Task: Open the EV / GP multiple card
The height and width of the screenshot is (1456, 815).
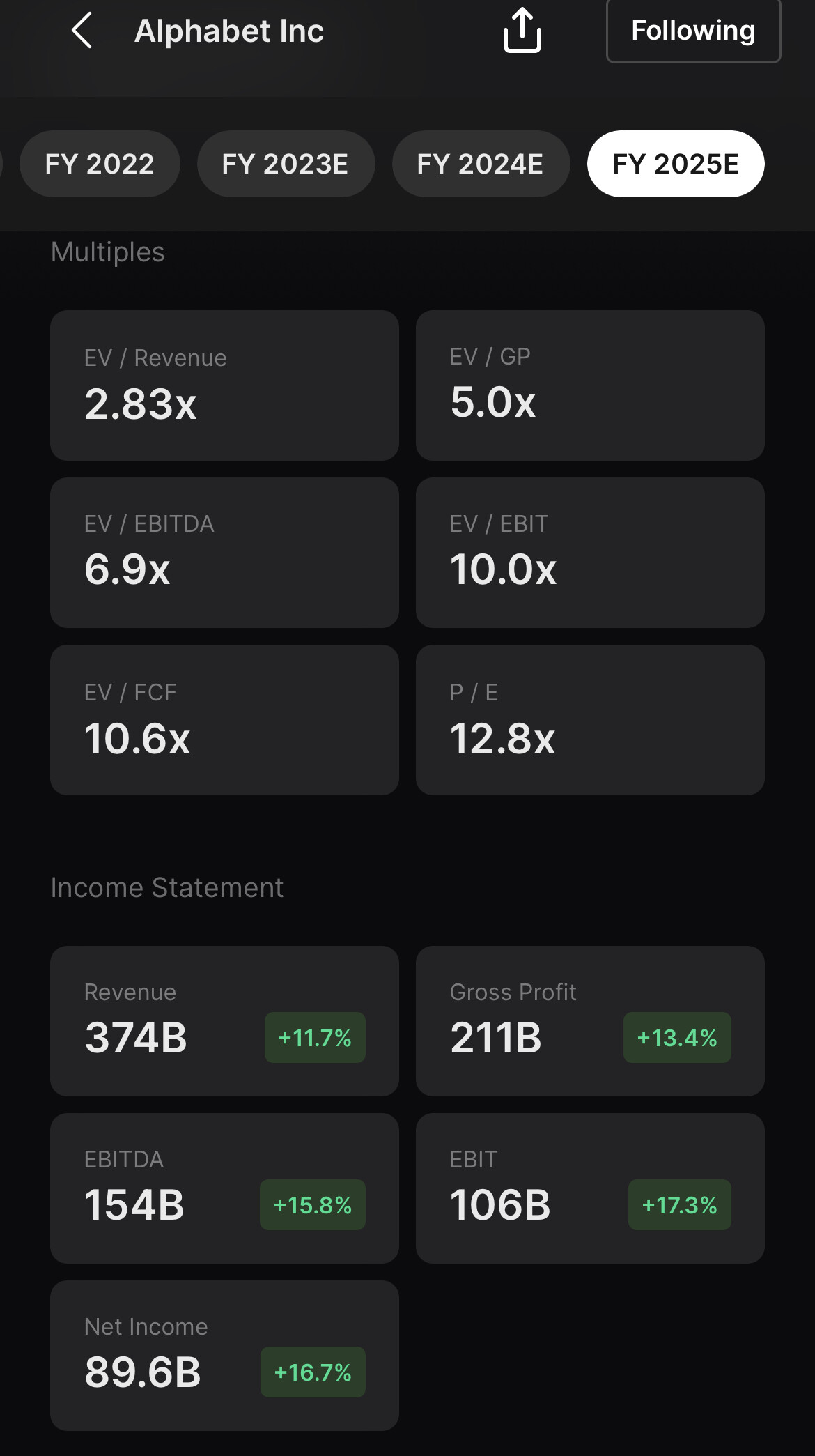Action: click(x=590, y=385)
